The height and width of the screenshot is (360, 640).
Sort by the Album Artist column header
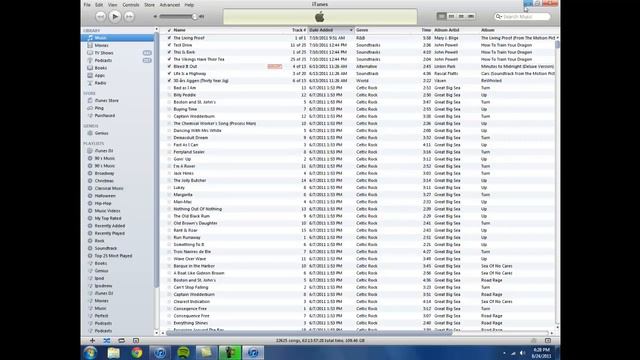[447, 30]
